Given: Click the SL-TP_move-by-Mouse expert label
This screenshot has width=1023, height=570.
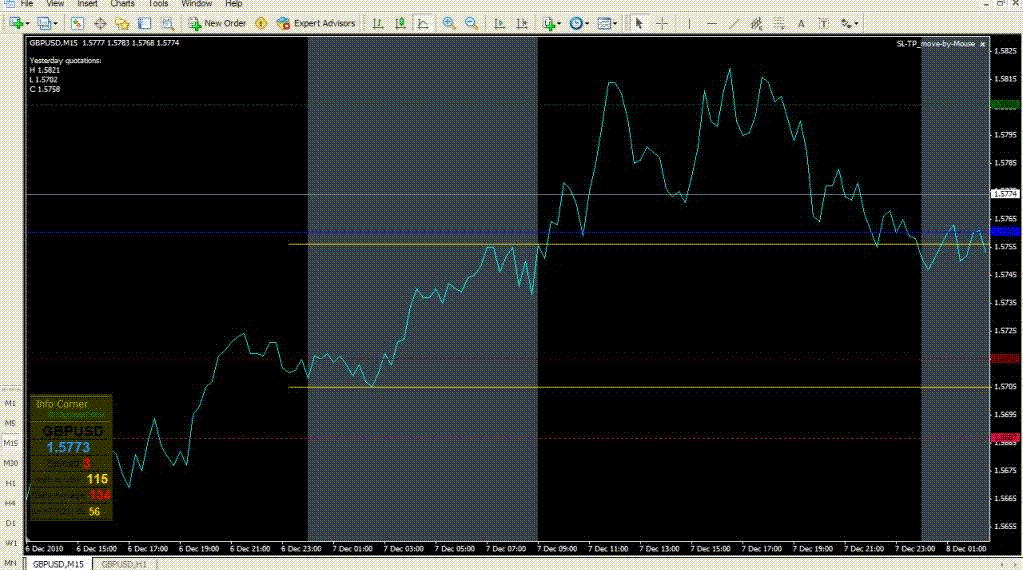Looking at the screenshot, I should pyautogui.click(x=936, y=44).
